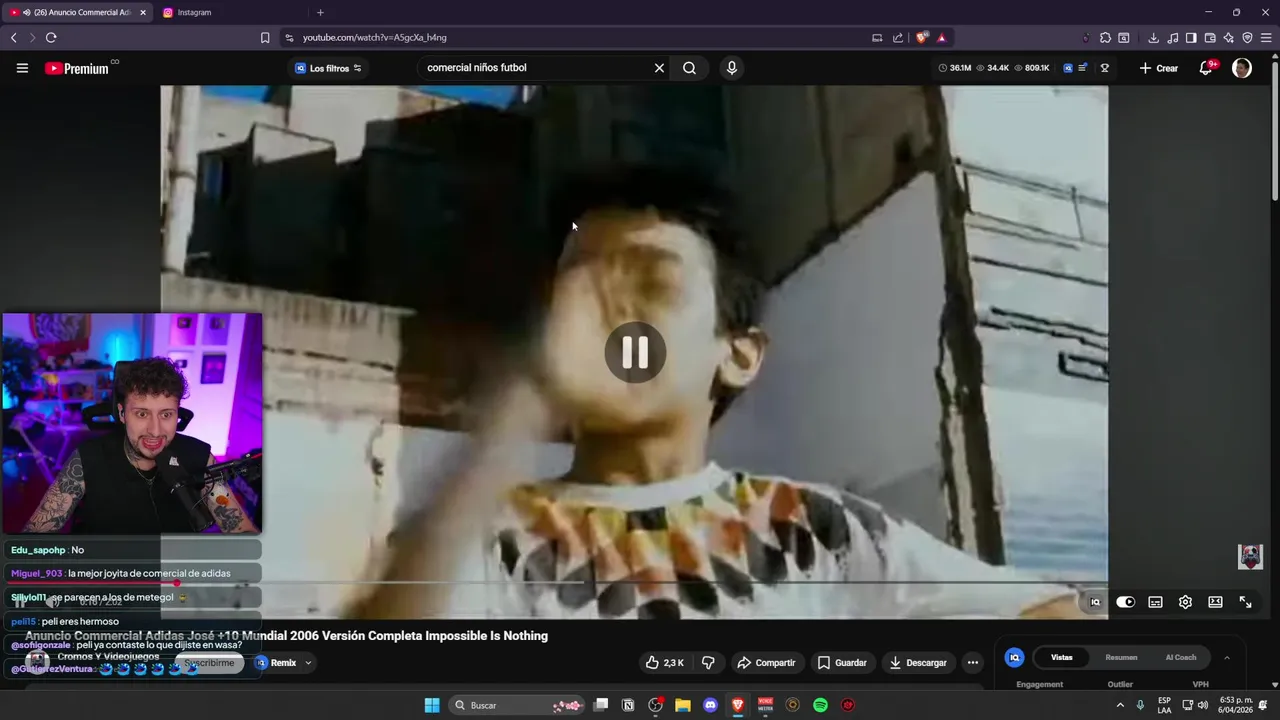Viewport: 1280px width, 720px height.
Task: Open vidIQ list icon in header
Action: 1083,68
